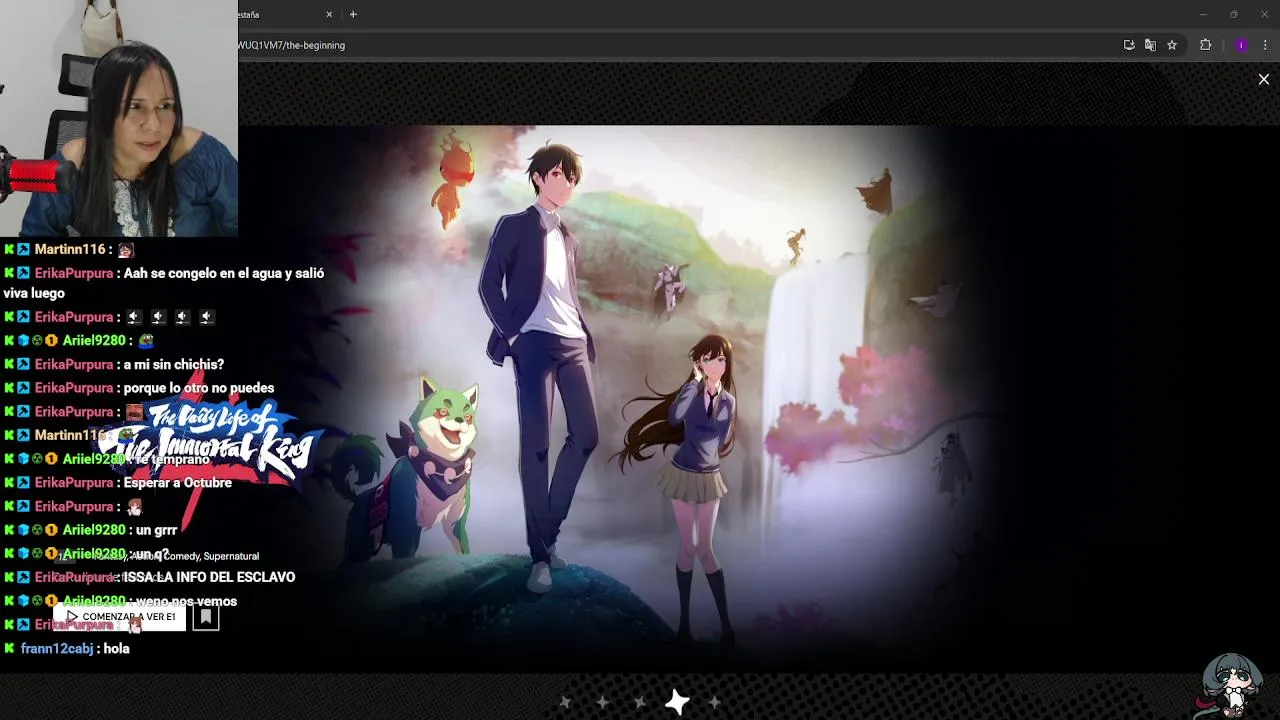Add series to watchlist with bookmark icon
The width and height of the screenshot is (1280, 720).
point(206,618)
